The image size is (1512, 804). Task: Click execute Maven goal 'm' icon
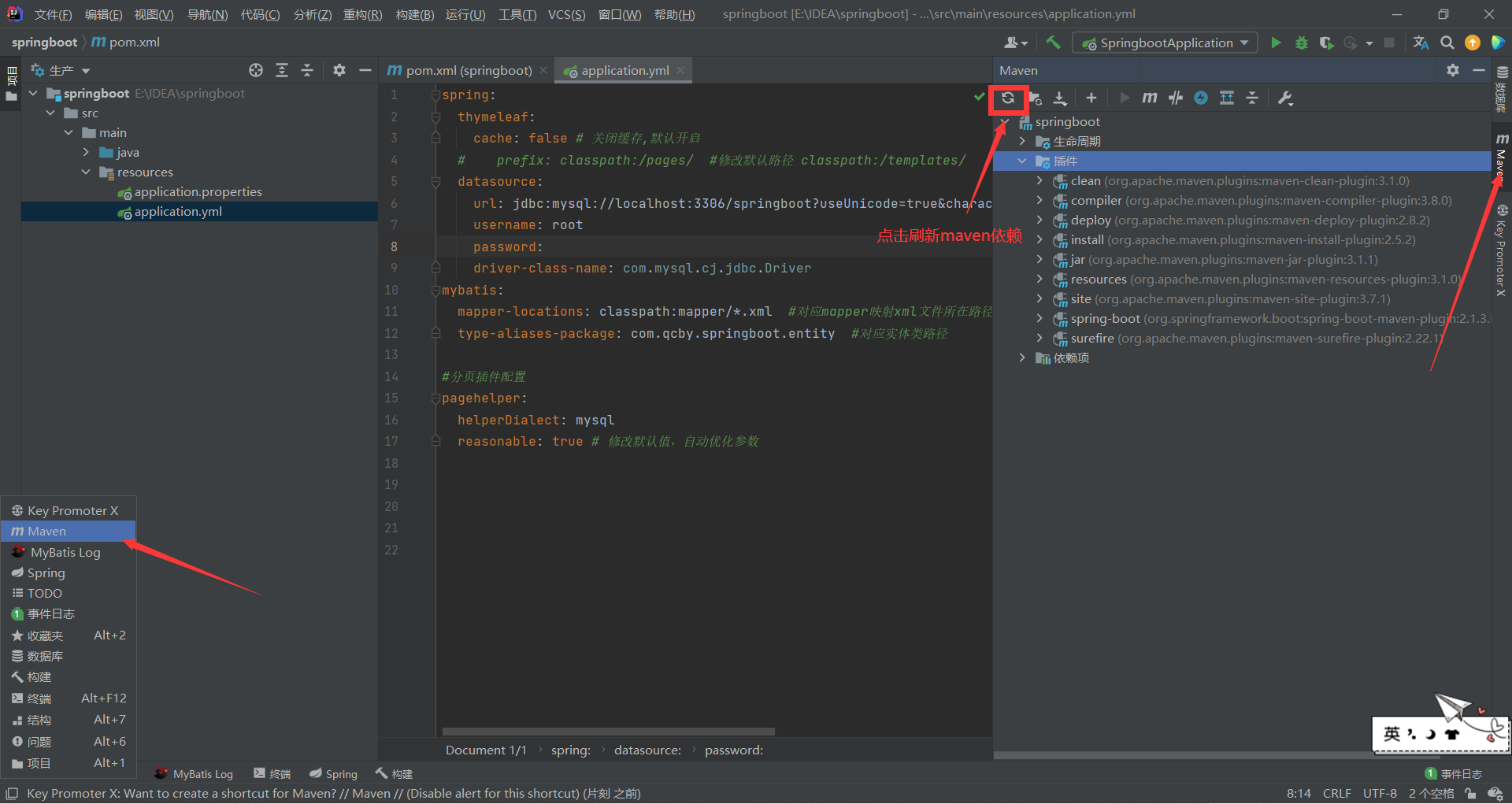(x=1150, y=98)
